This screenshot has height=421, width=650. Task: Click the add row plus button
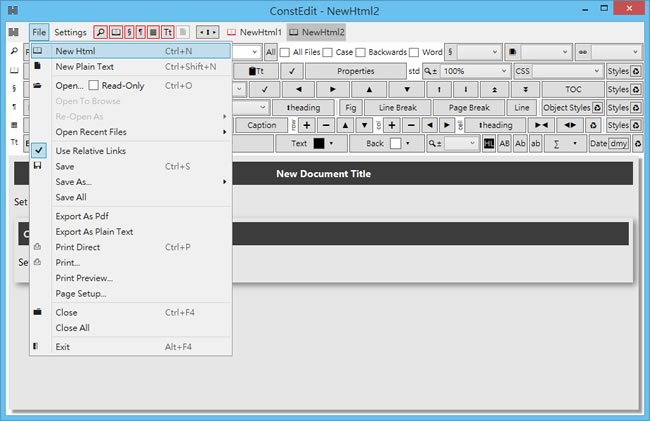[x=307, y=125]
